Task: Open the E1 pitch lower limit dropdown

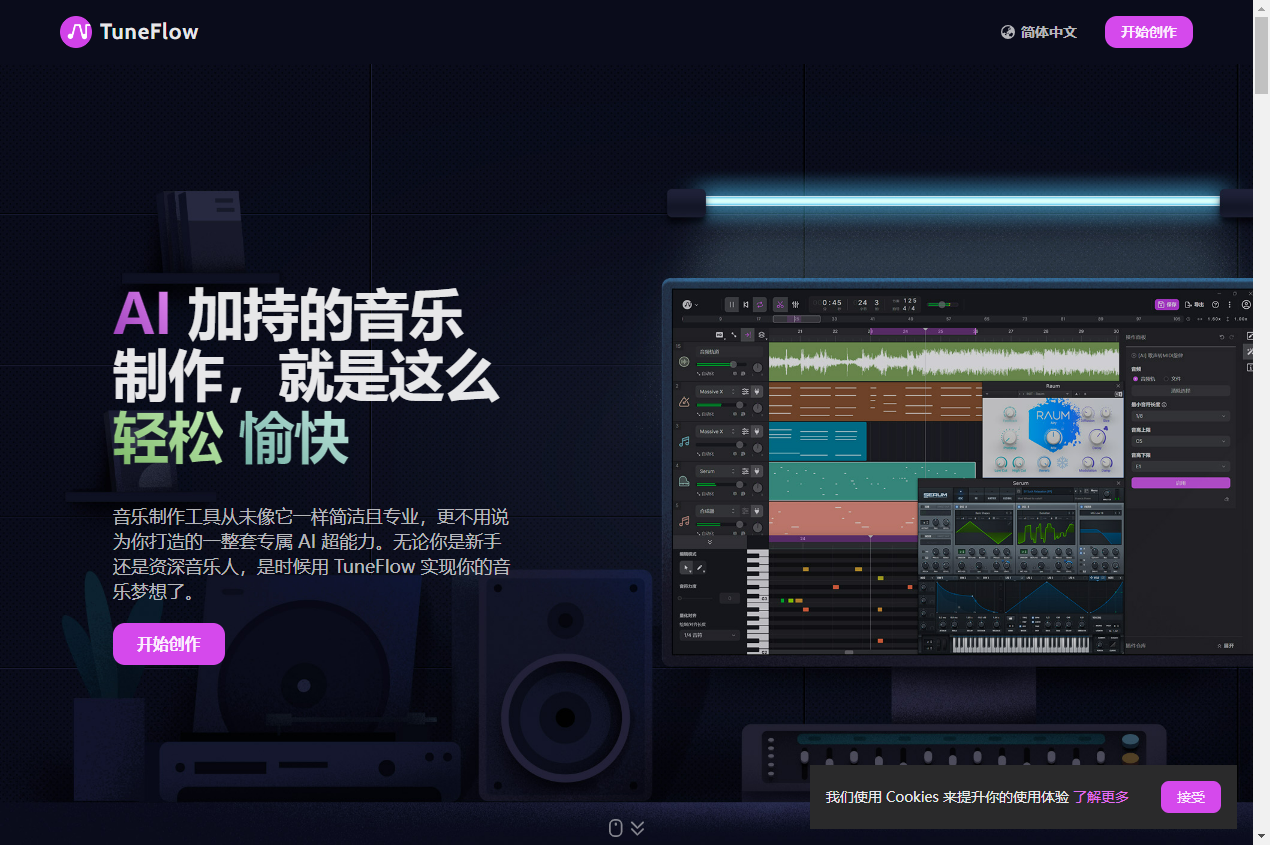Action: tap(1181, 466)
